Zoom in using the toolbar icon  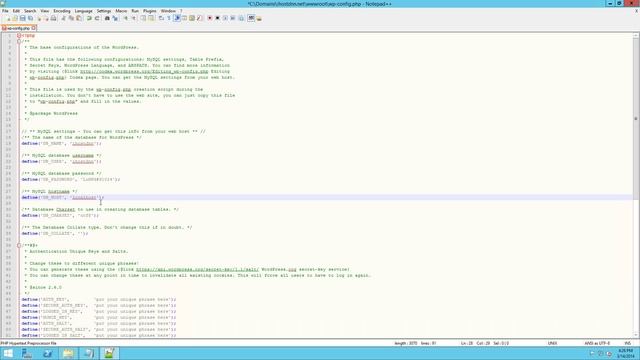[x=126, y=18]
